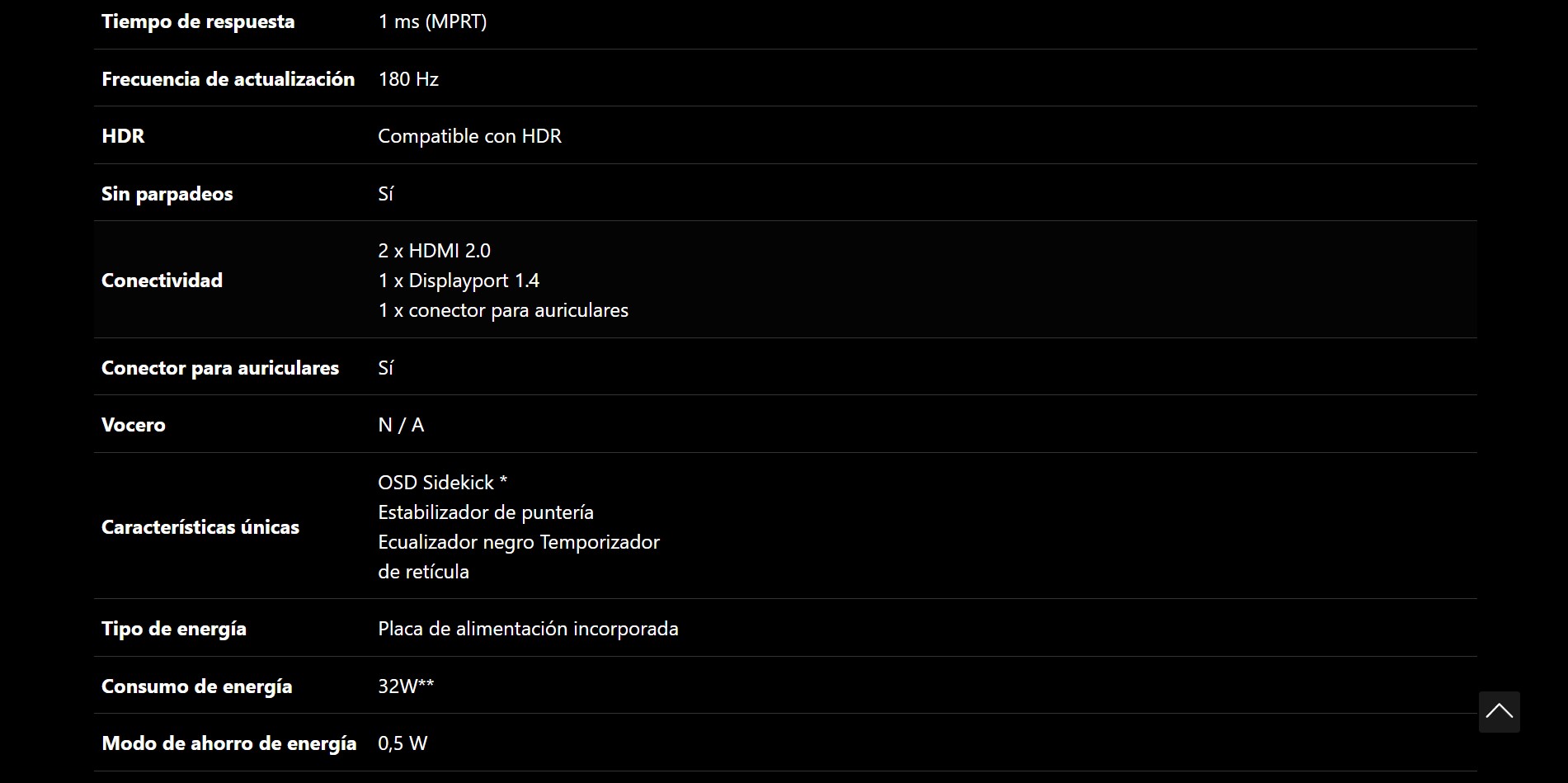The width and height of the screenshot is (1568, 783).
Task: Click the scroll-to-top arrow button
Action: tap(1499, 711)
